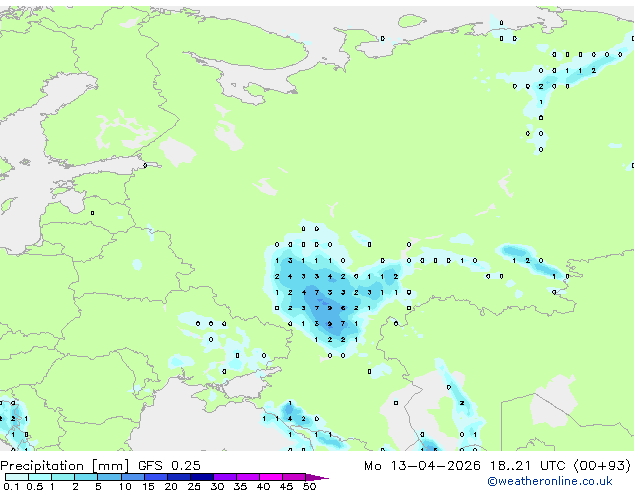Click the legend label '0.1'
634x490 pixels.
point(11,486)
